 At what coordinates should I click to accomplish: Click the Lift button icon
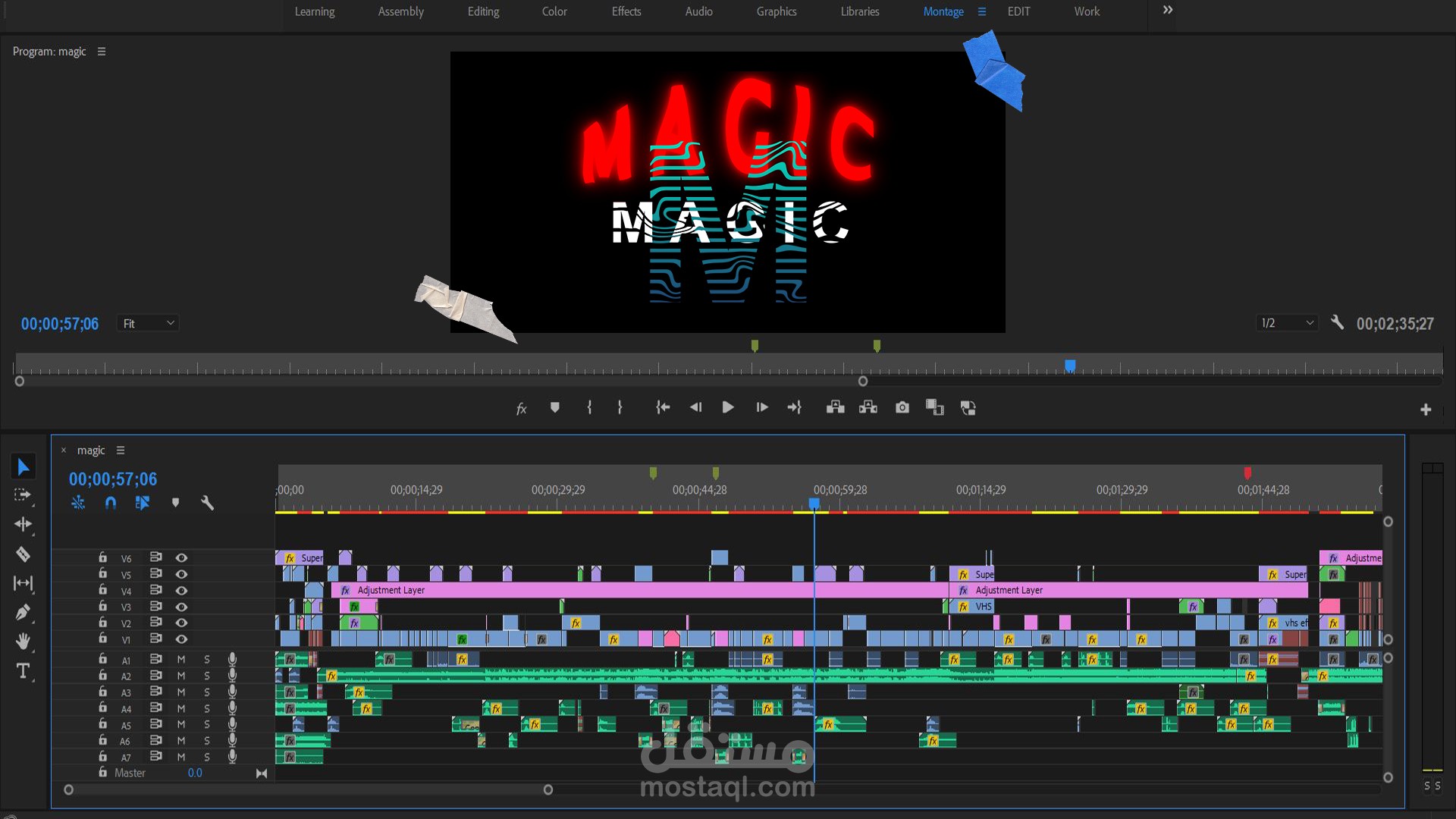pyautogui.click(x=835, y=408)
